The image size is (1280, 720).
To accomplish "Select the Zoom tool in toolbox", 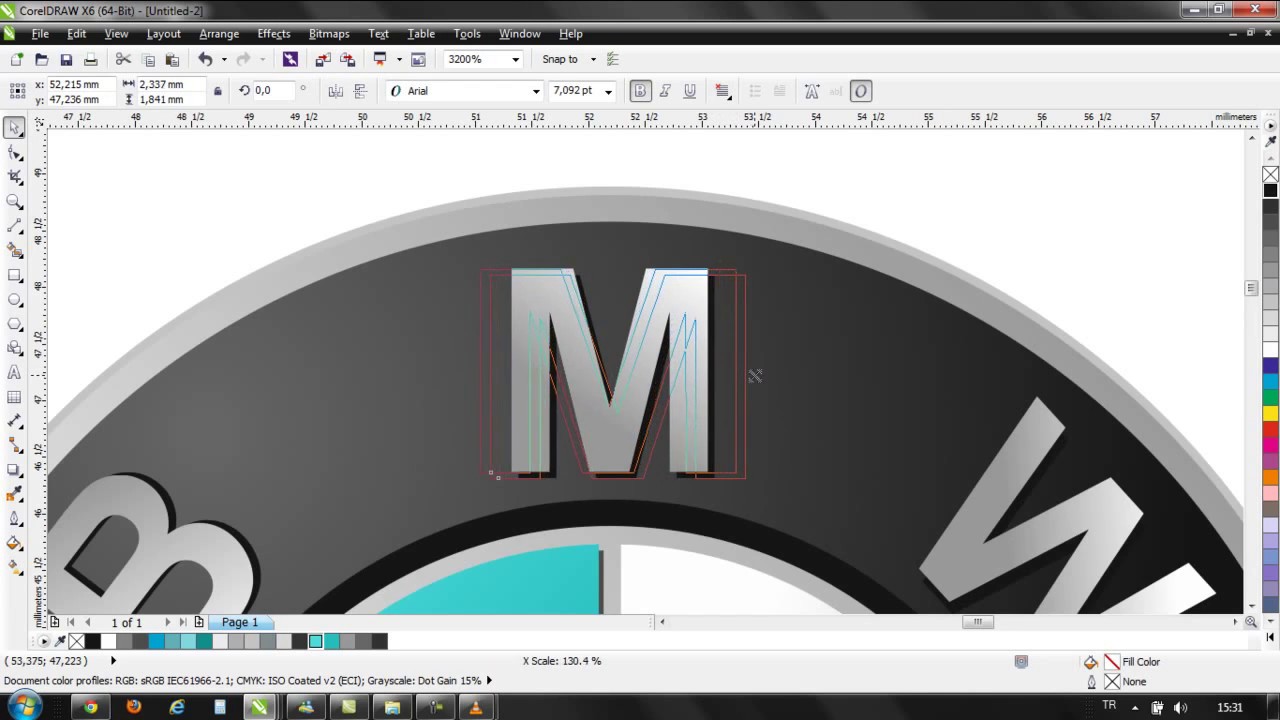I will [15, 201].
